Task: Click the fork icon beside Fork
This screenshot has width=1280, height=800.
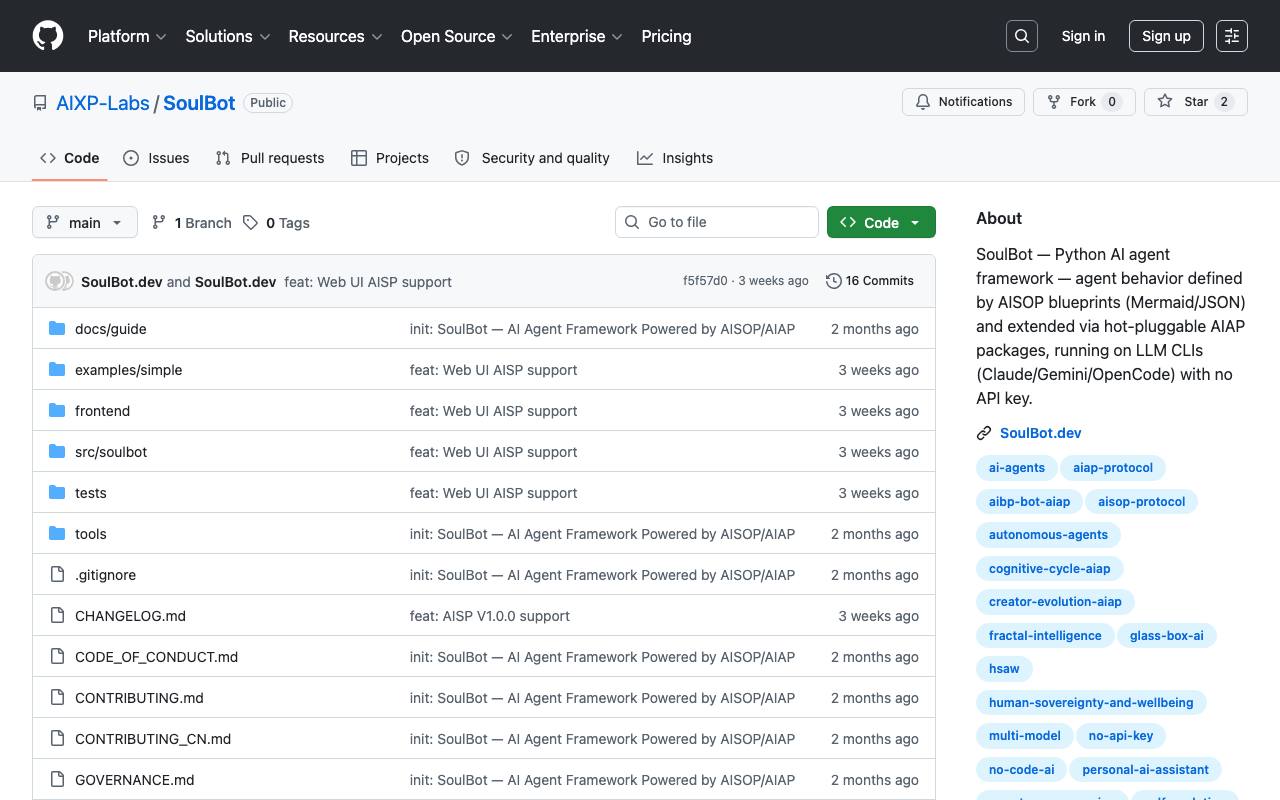Action: 1054,102
